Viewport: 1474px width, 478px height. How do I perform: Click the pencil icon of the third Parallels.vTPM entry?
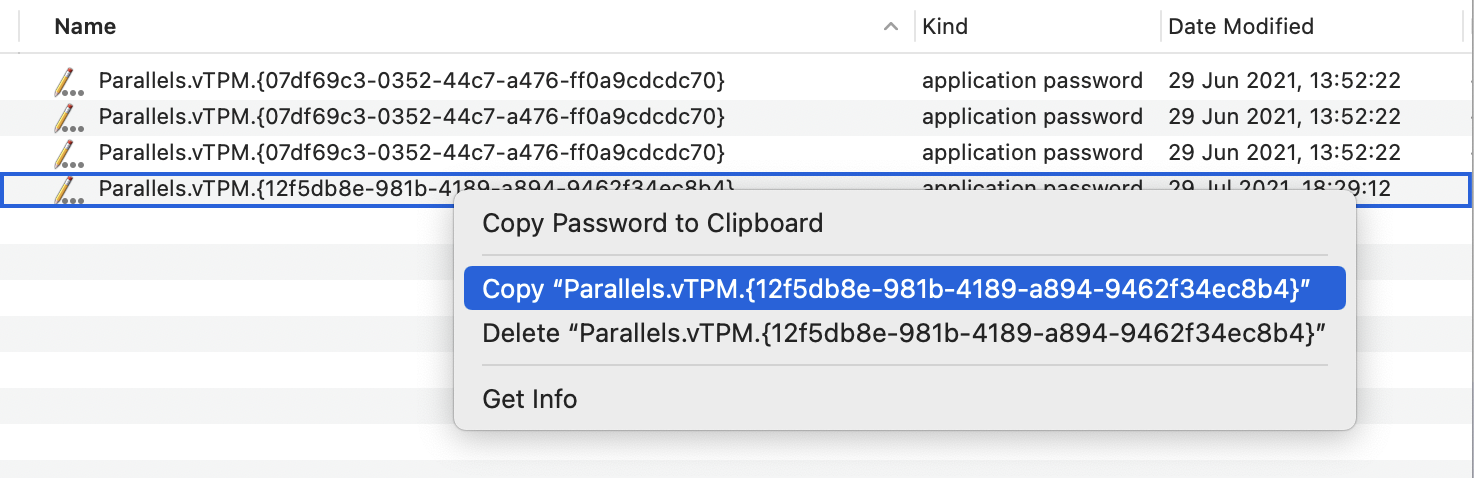click(67, 153)
